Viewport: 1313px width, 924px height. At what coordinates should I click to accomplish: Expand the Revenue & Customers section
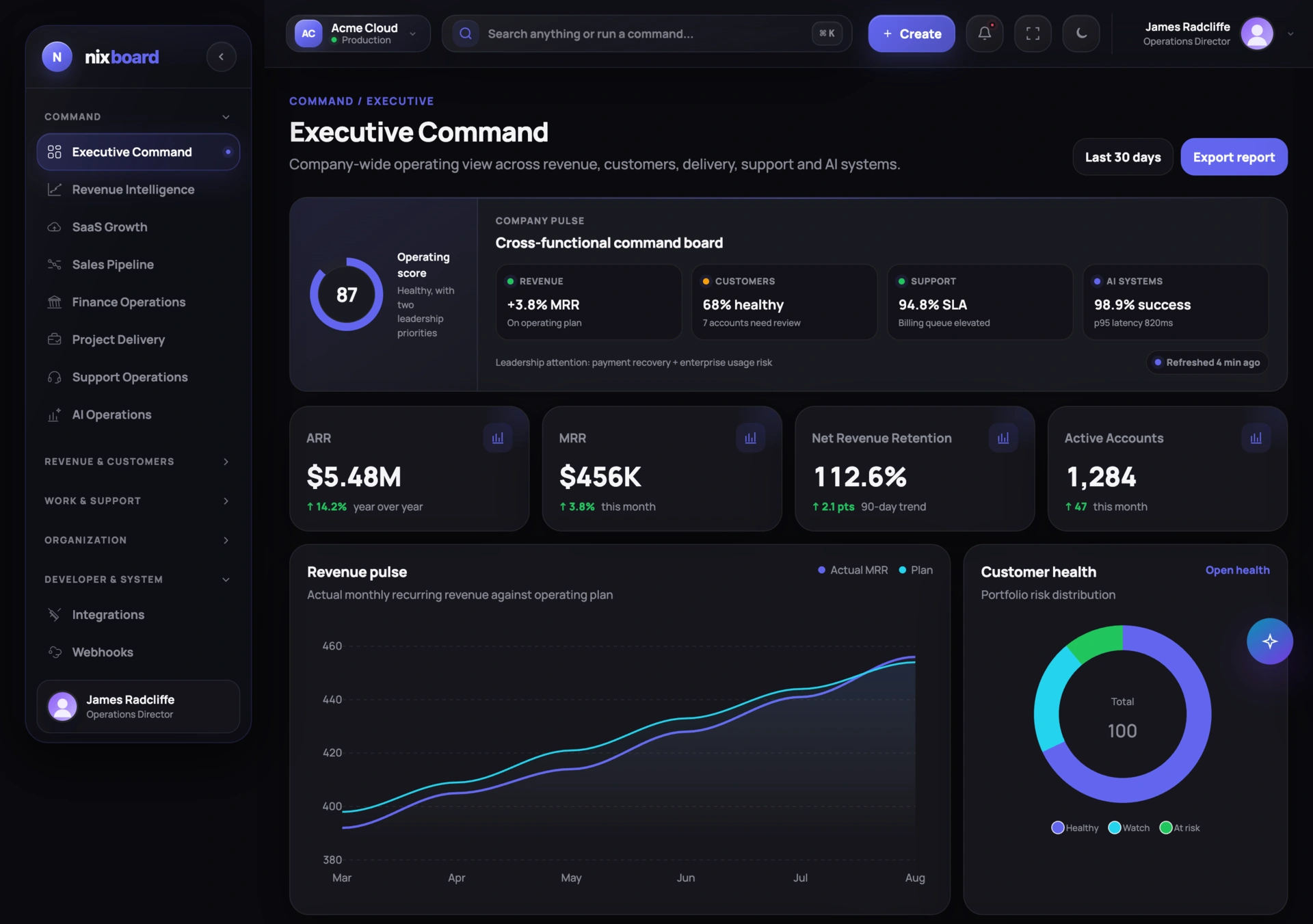coord(137,462)
